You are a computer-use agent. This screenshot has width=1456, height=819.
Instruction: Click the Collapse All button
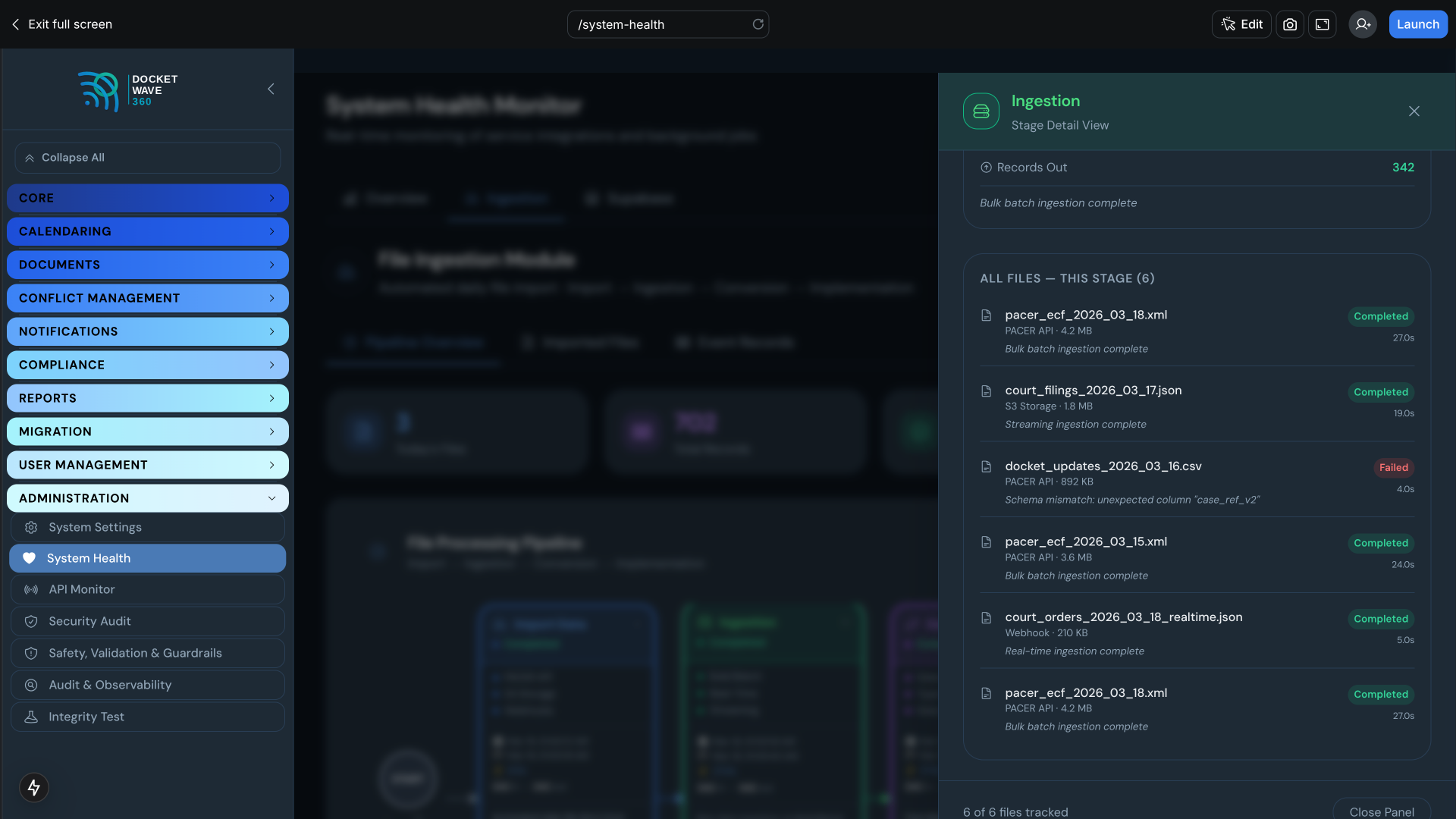point(148,158)
